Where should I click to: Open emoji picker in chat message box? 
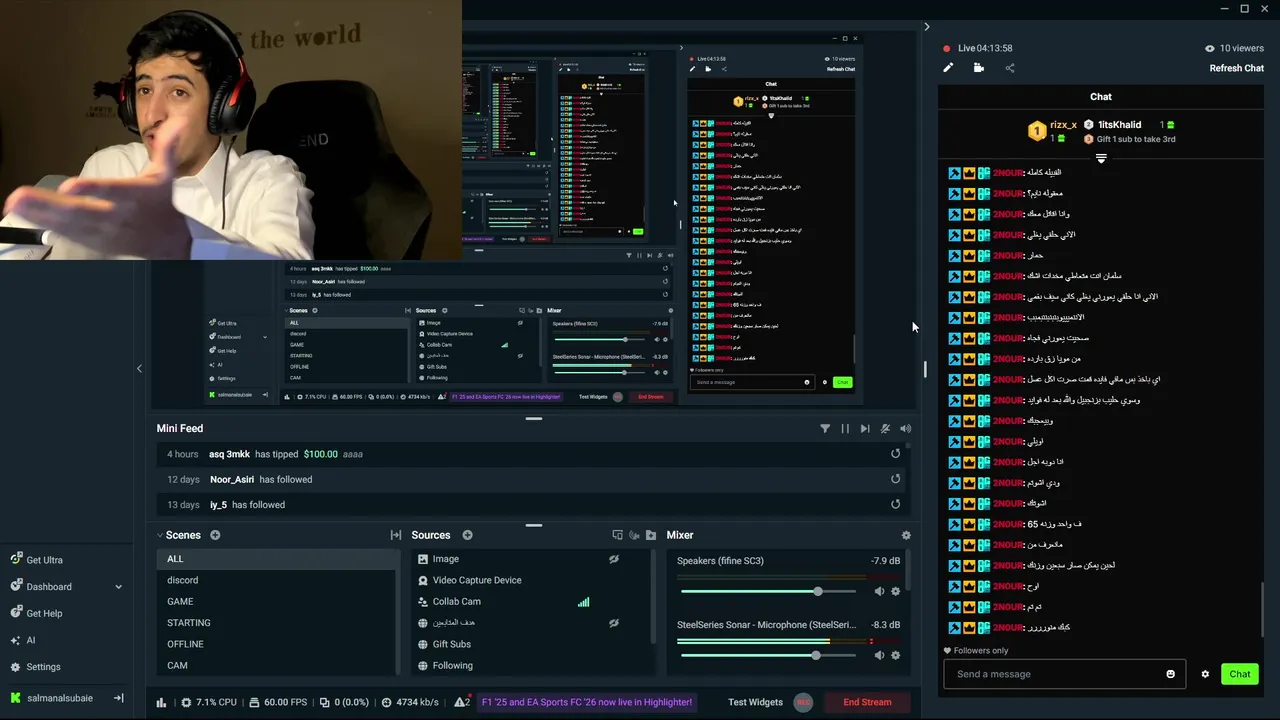tap(1170, 674)
